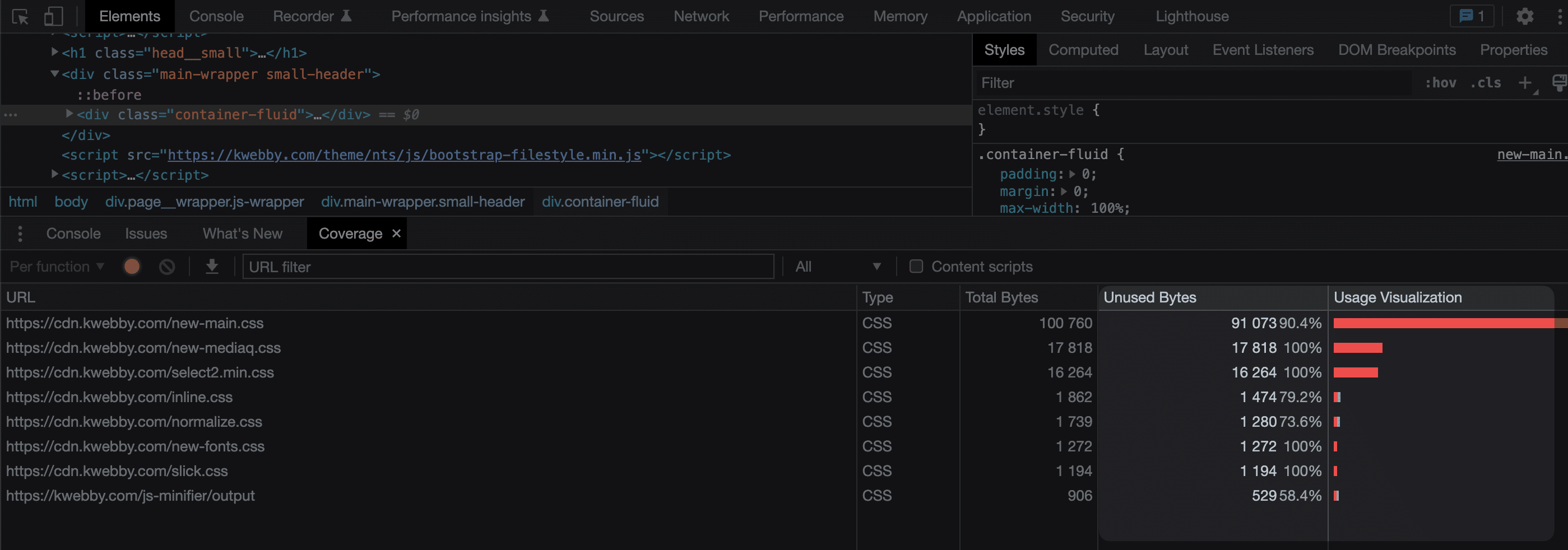
Task: Click the new-mediaq.css usage bar
Action: pos(1358,348)
